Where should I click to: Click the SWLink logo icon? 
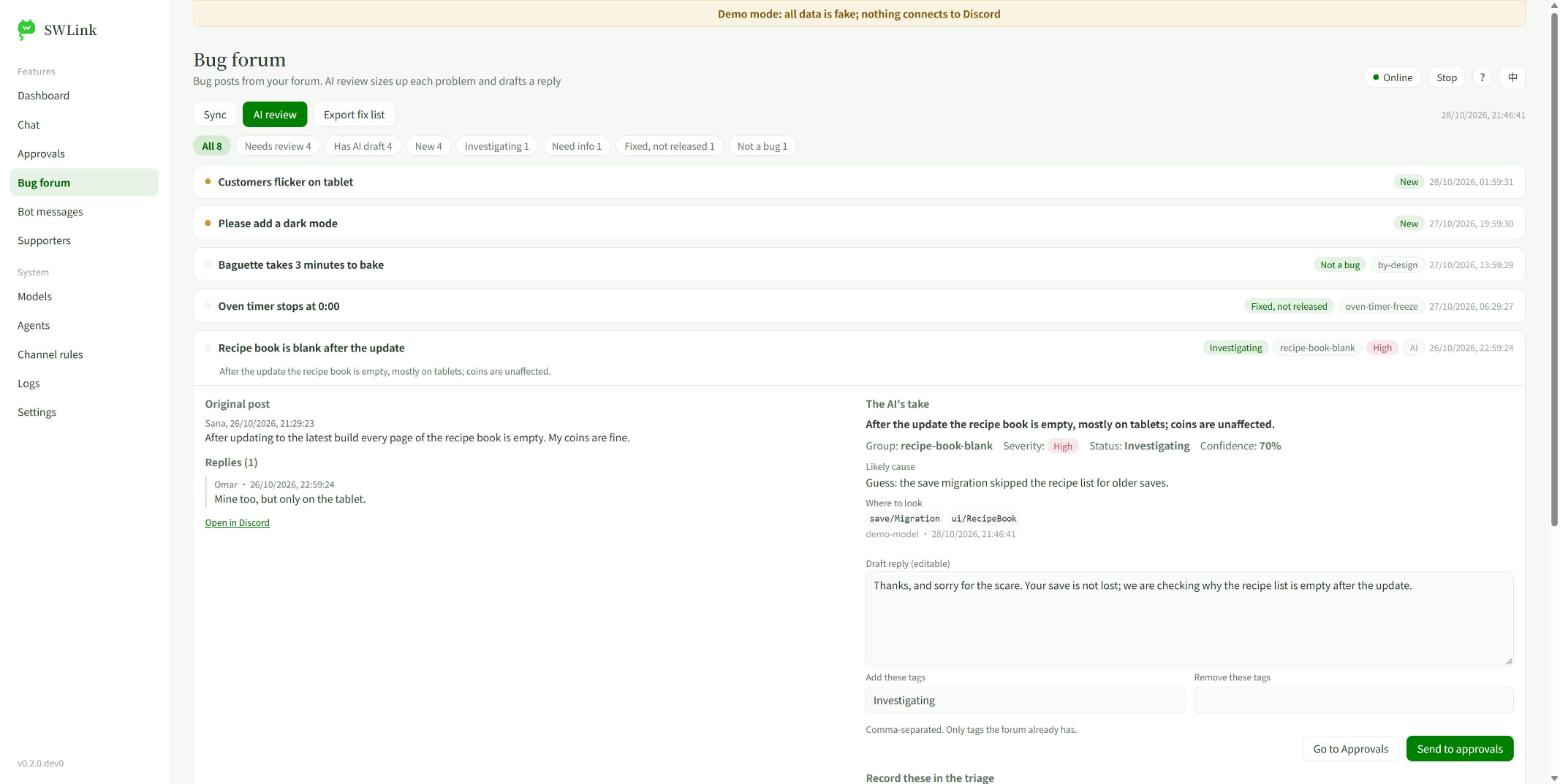pyautogui.click(x=27, y=30)
